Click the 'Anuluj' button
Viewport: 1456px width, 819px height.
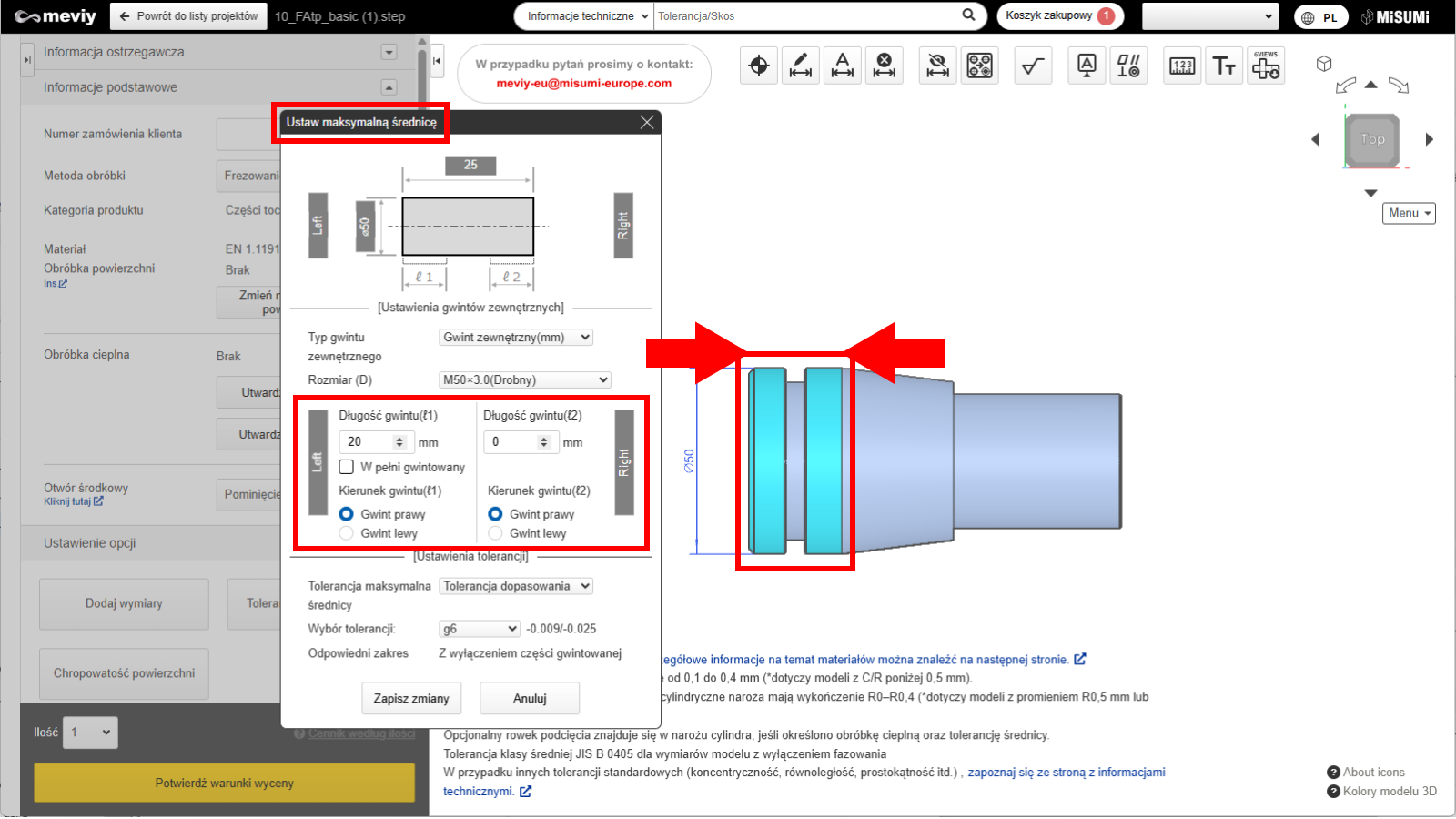(x=530, y=698)
